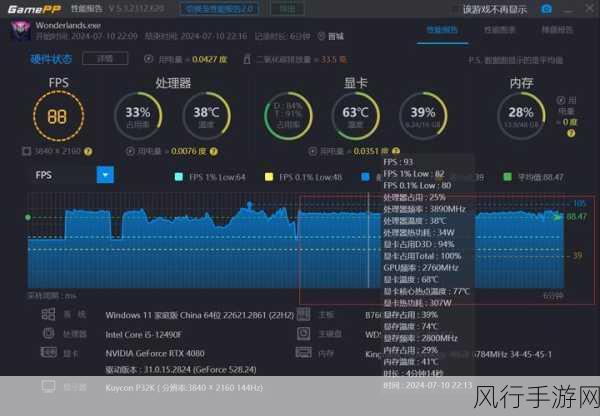Click the Wonderlands.exe game icon
The image size is (600, 416).
[x=20, y=30]
